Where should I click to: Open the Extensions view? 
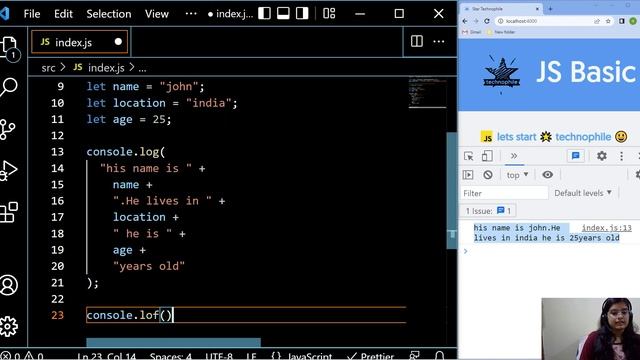click(x=9, y=212)
